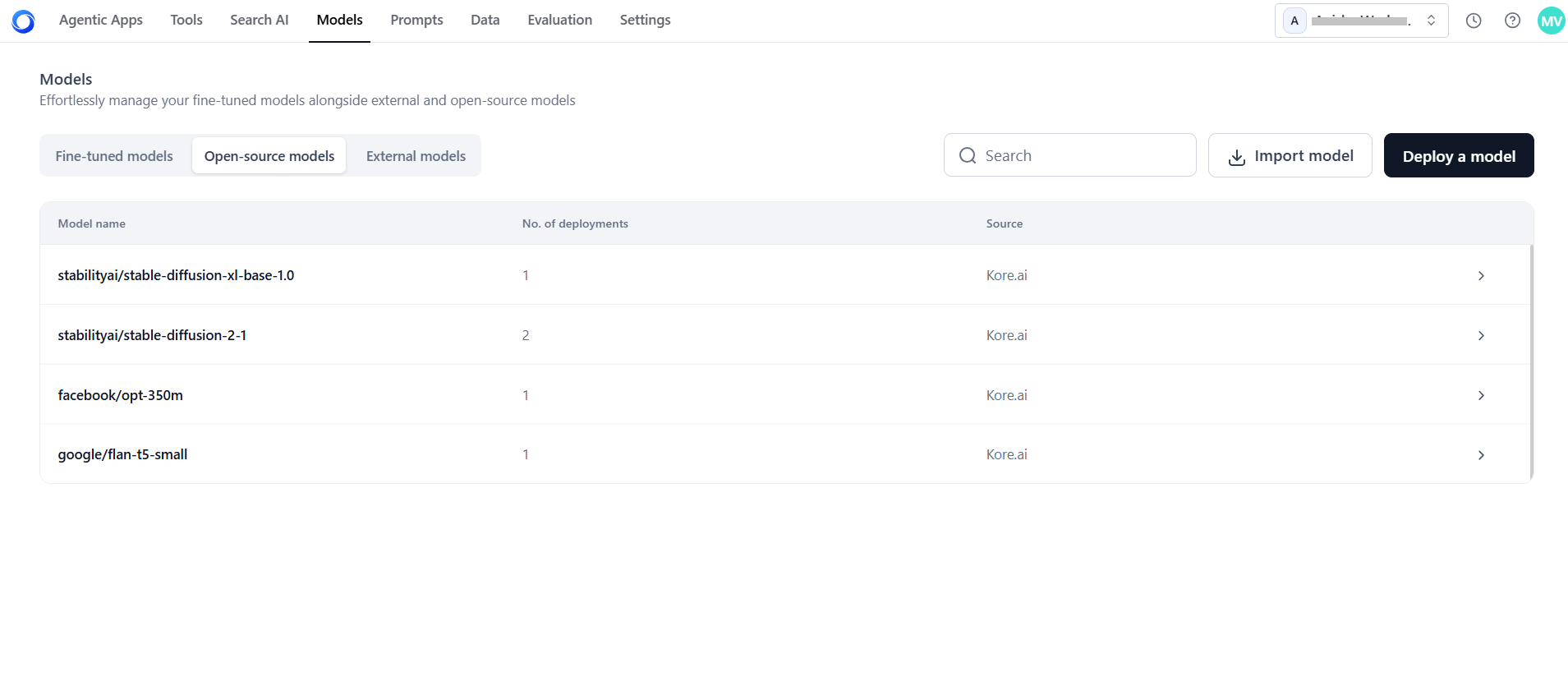Click Kore.ai source for stable-diffusion-2-1
Image resolution: width=1568 pixels, height=686 pixels.
[1006, 335]
